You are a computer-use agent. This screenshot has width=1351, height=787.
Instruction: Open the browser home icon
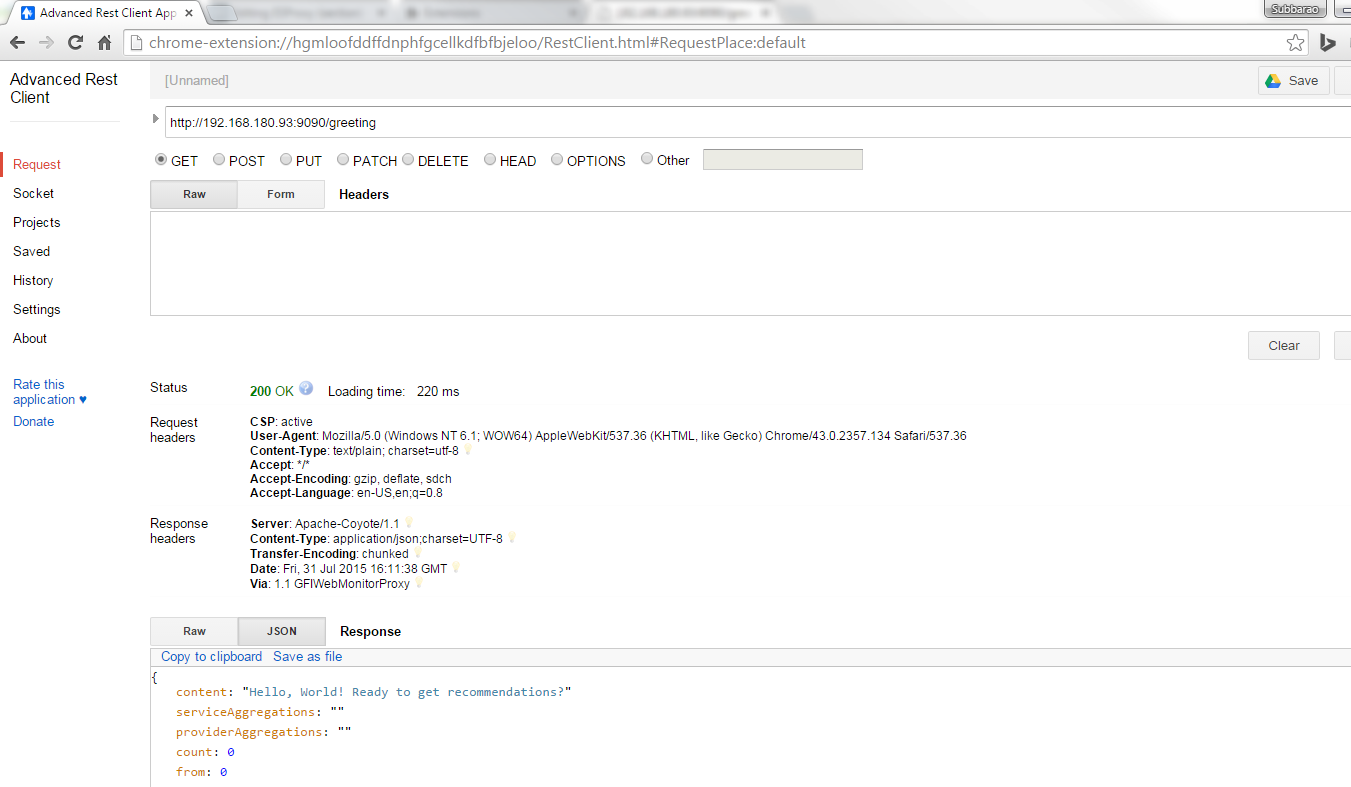point(104,43)
